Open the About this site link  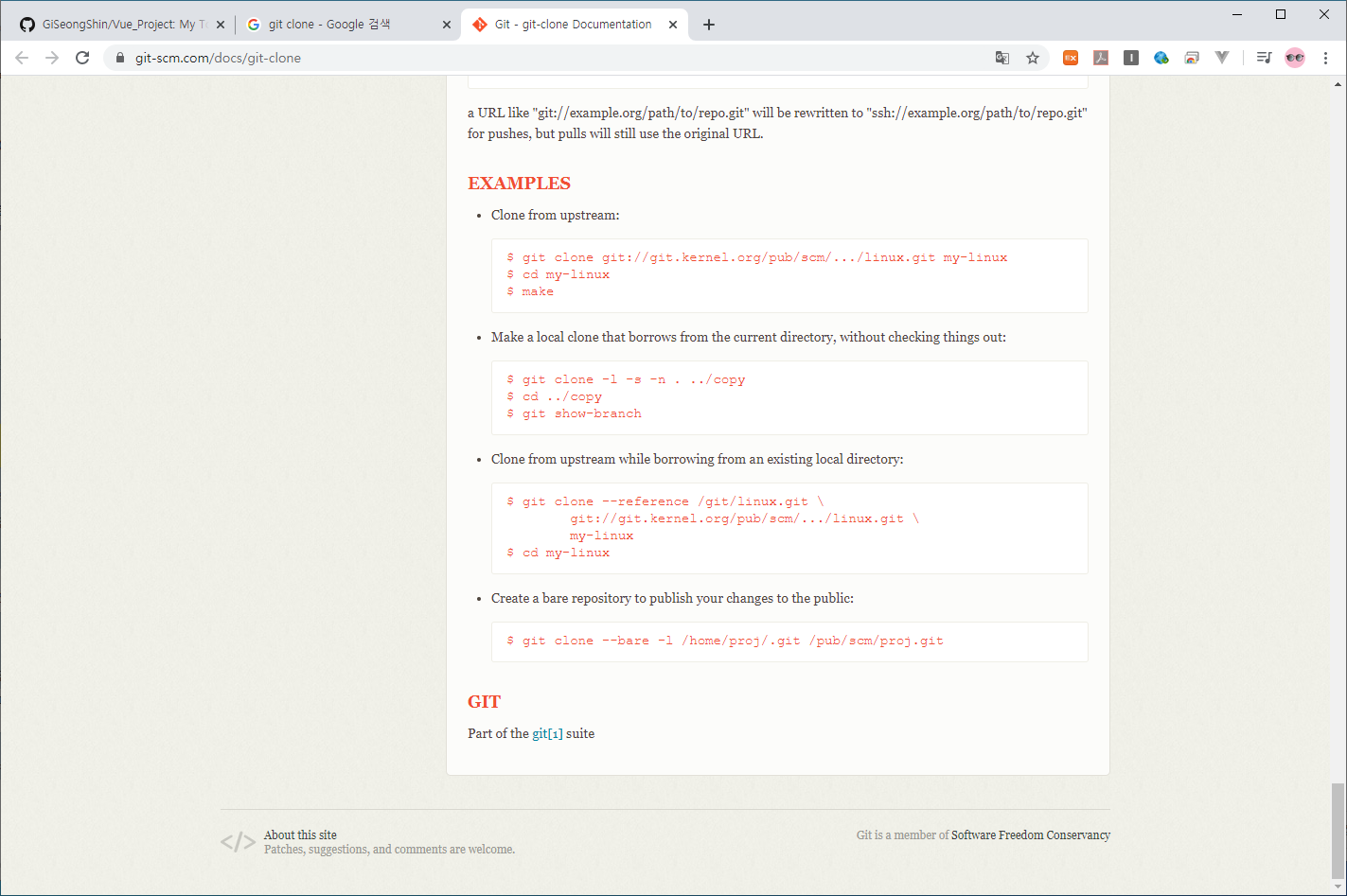pos(300,835)
